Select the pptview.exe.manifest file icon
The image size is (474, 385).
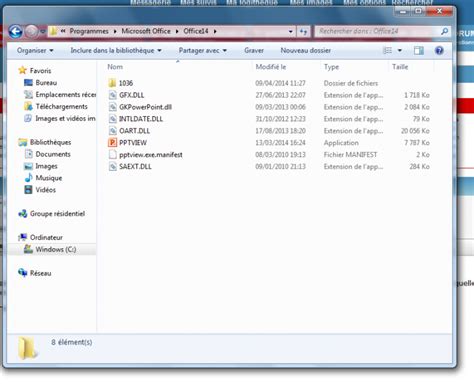(x=113, y=155)
